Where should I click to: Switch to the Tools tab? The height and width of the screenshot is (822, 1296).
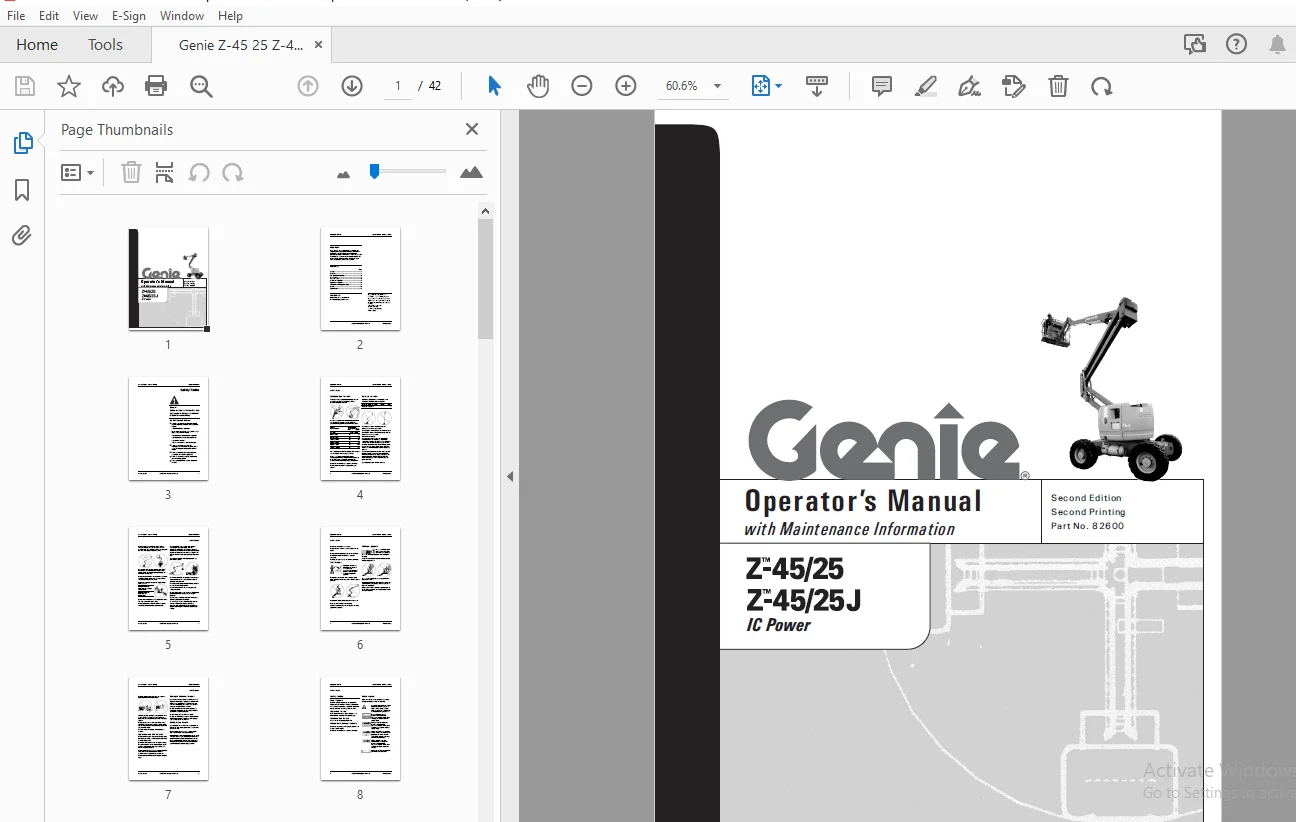point(105,44)
